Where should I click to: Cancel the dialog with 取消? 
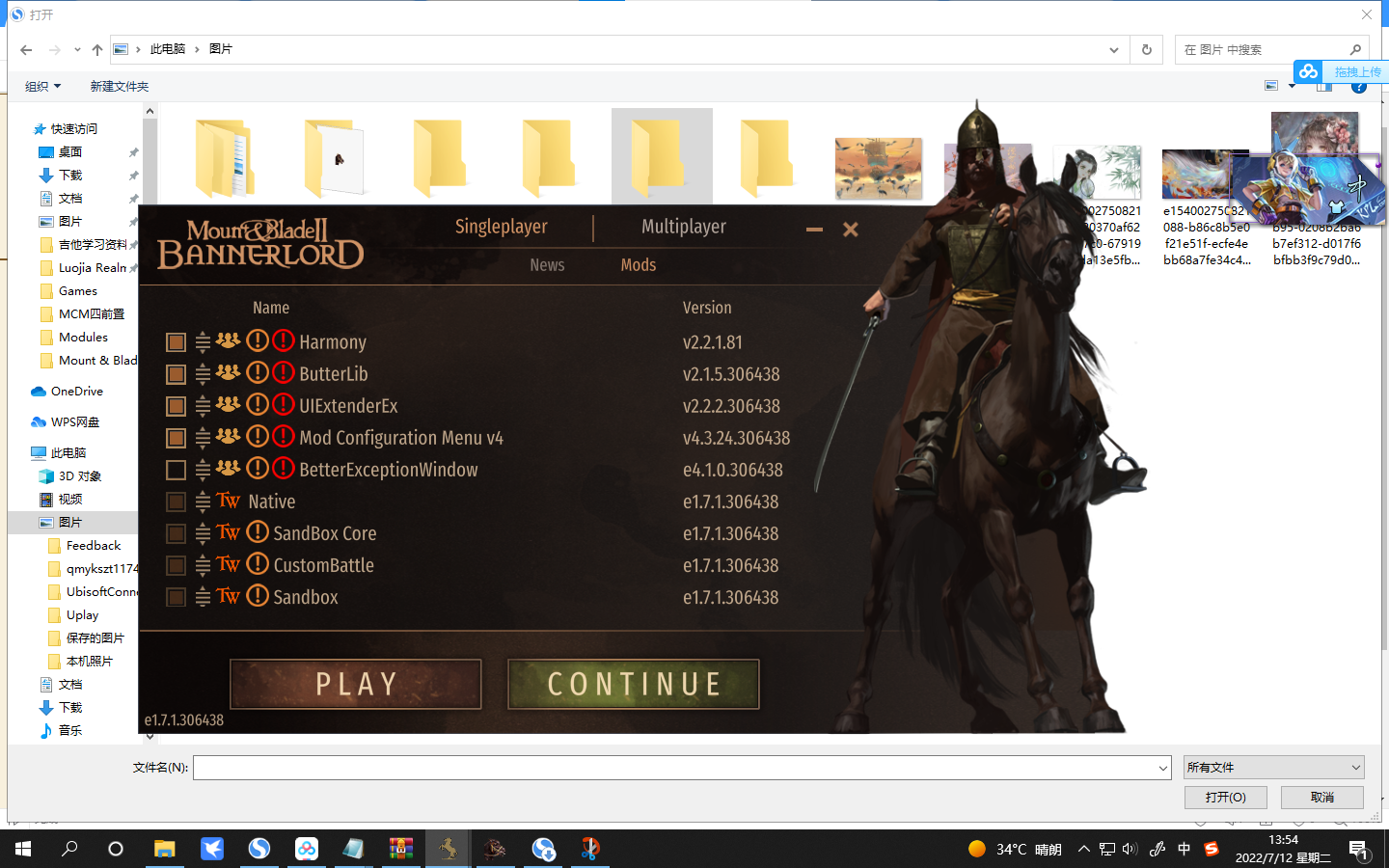(1322, 798)
